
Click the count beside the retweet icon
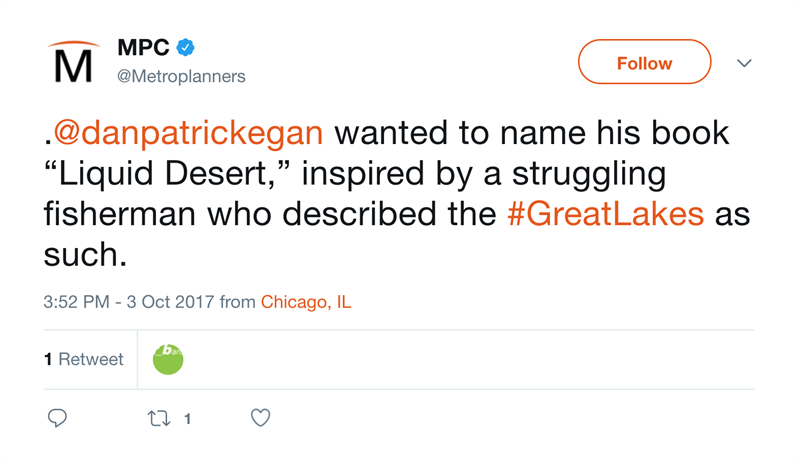click(x=187, y=419)
